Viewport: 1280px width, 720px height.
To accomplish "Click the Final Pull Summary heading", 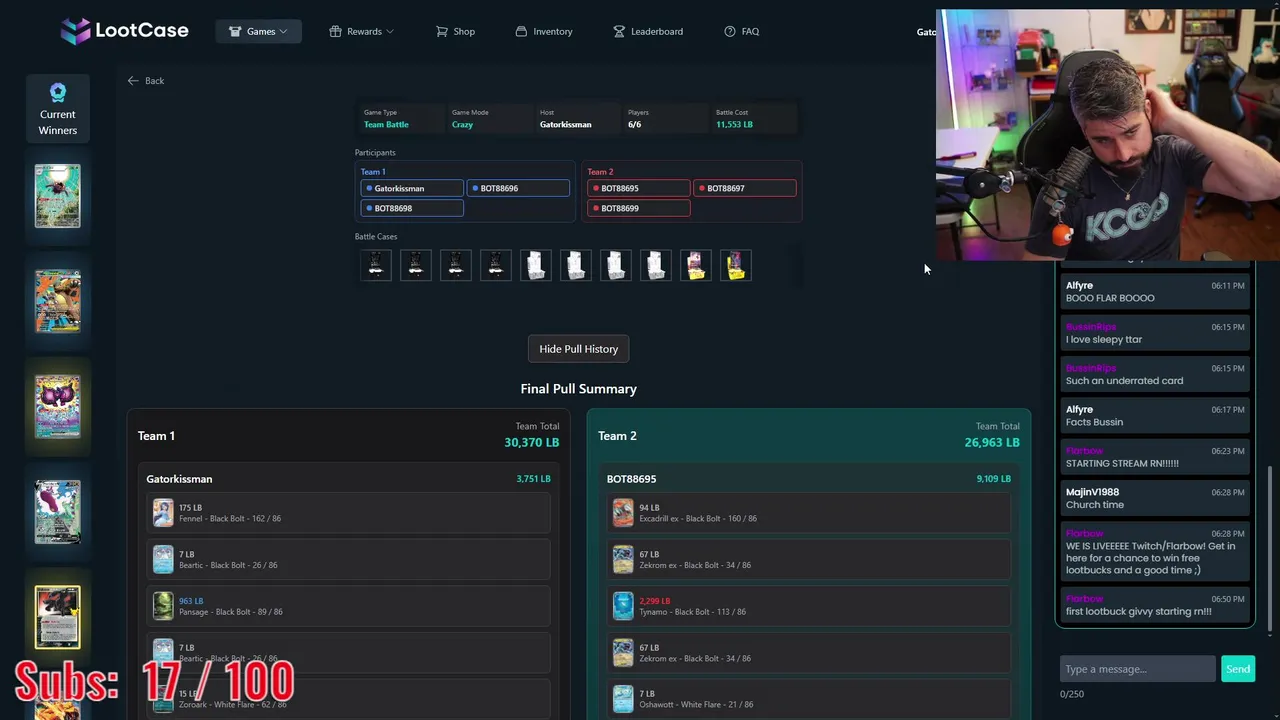I will click(578, 389).
